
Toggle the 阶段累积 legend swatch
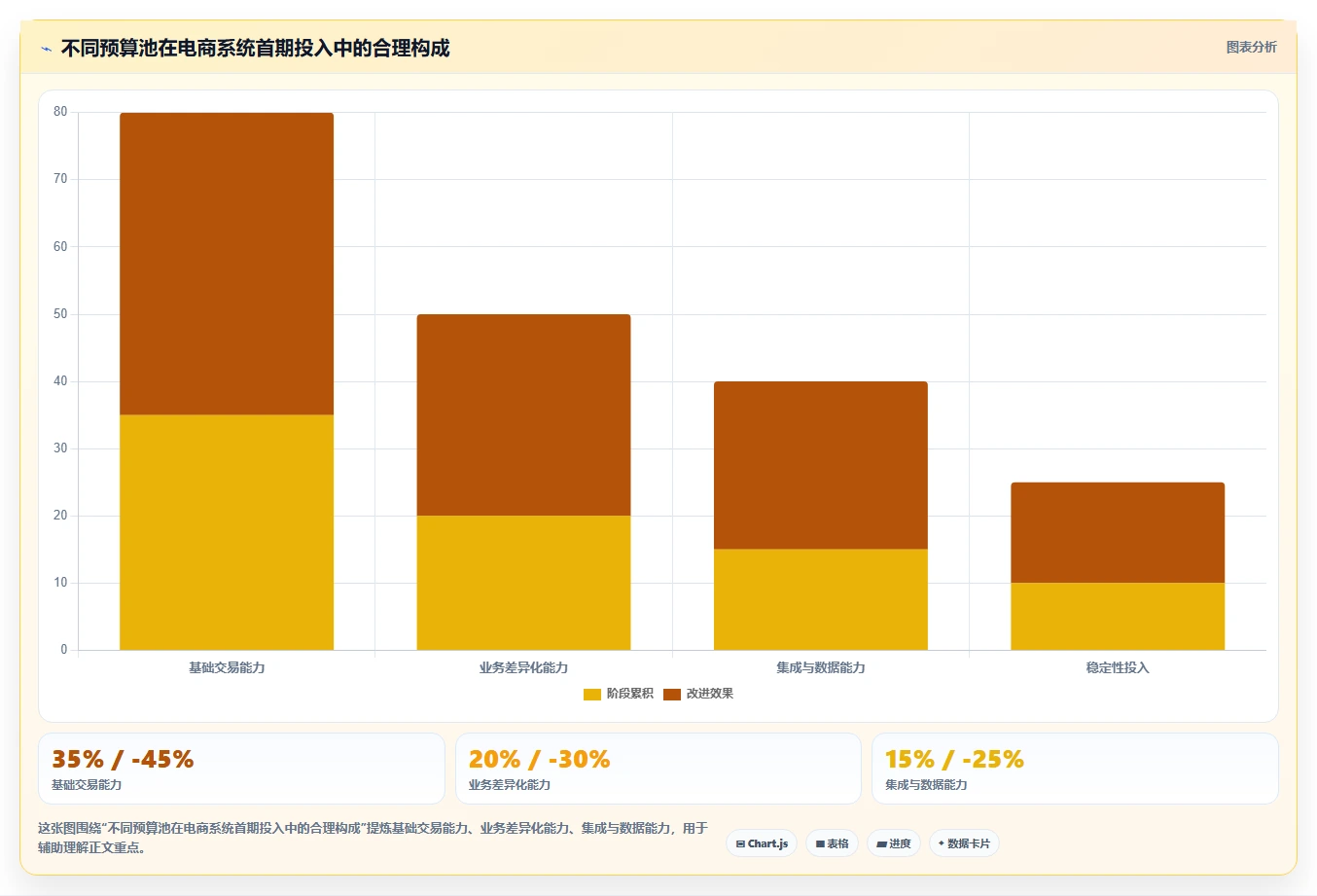click(592, 694)
